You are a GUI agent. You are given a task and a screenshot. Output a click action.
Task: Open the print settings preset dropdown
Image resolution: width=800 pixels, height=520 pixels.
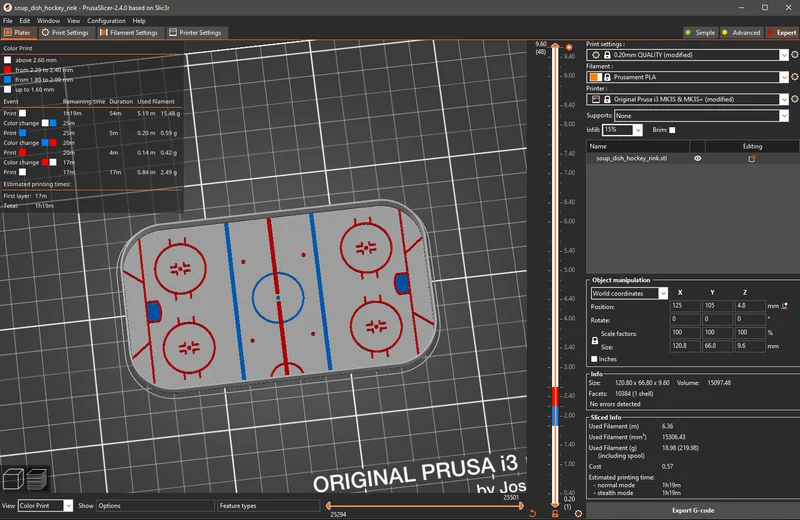784,55
